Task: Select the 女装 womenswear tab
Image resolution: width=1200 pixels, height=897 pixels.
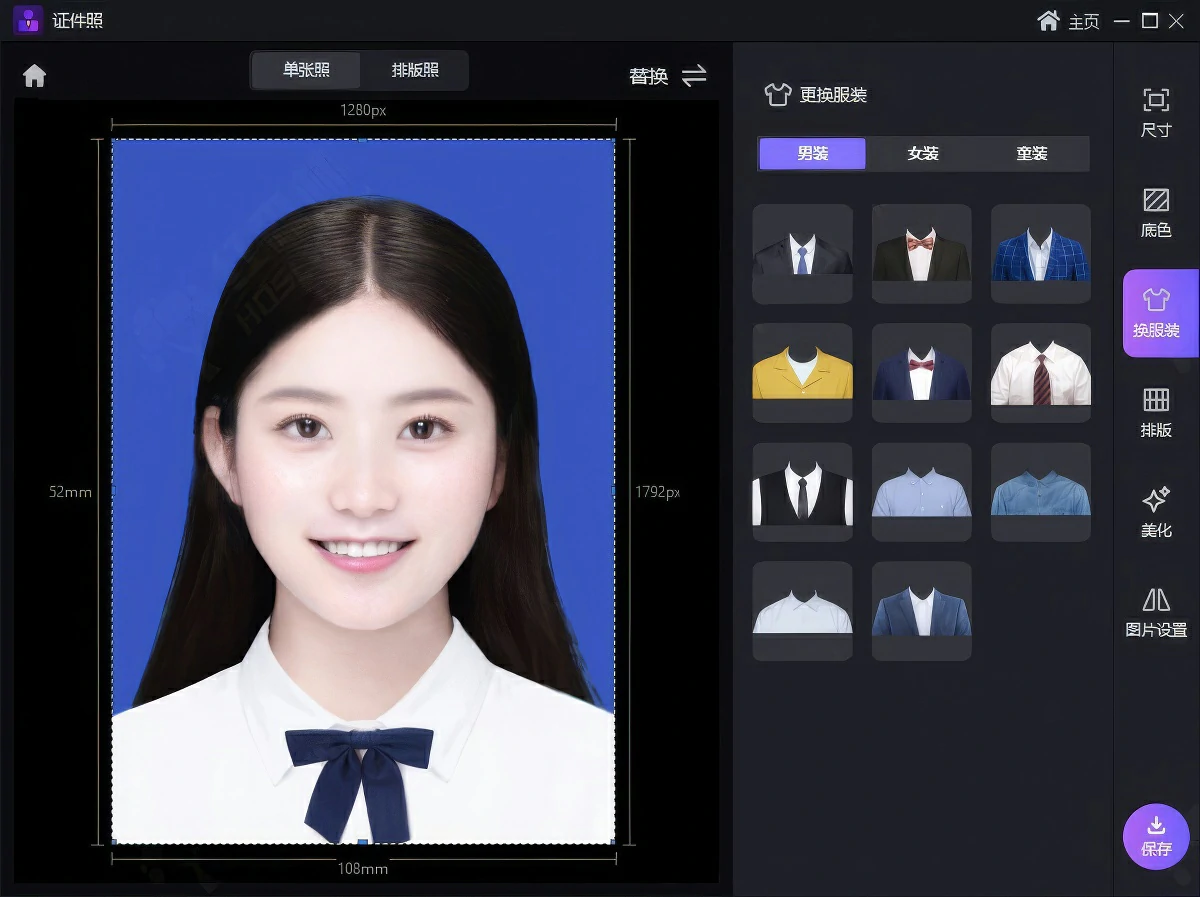Action: (x=923, y=154)
